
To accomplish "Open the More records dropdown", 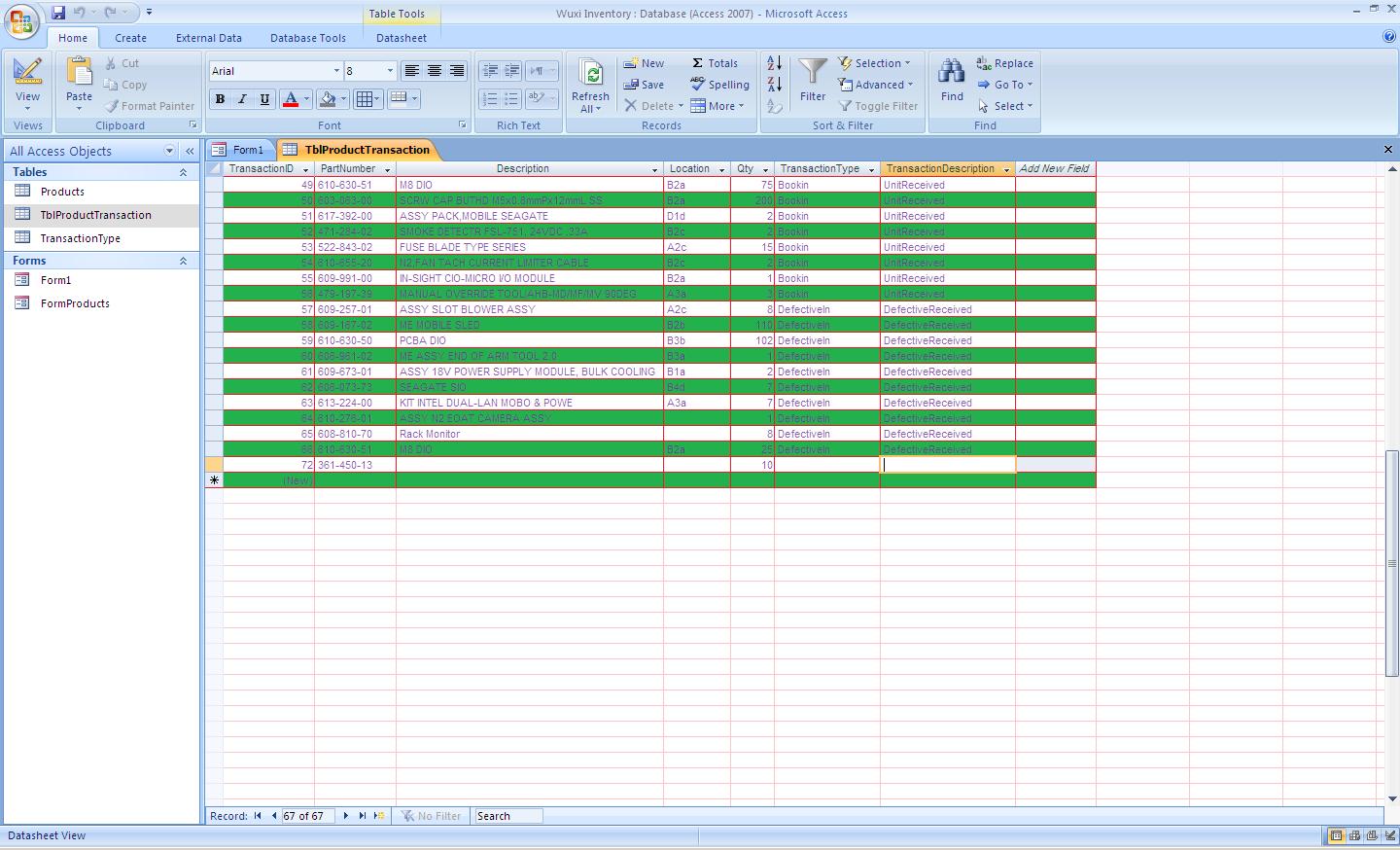I will click(717, 106).
